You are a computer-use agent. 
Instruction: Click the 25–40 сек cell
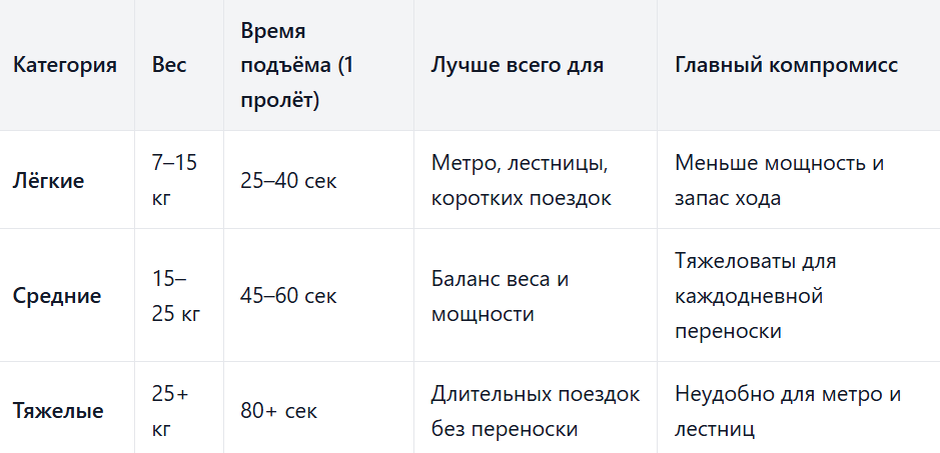(x=289, y=180)
